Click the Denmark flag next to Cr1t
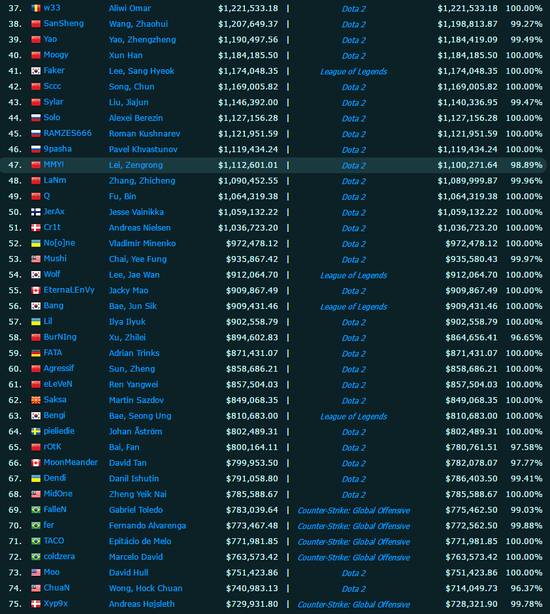The height and width of the screenshot is (614, 550). point(36,228)
